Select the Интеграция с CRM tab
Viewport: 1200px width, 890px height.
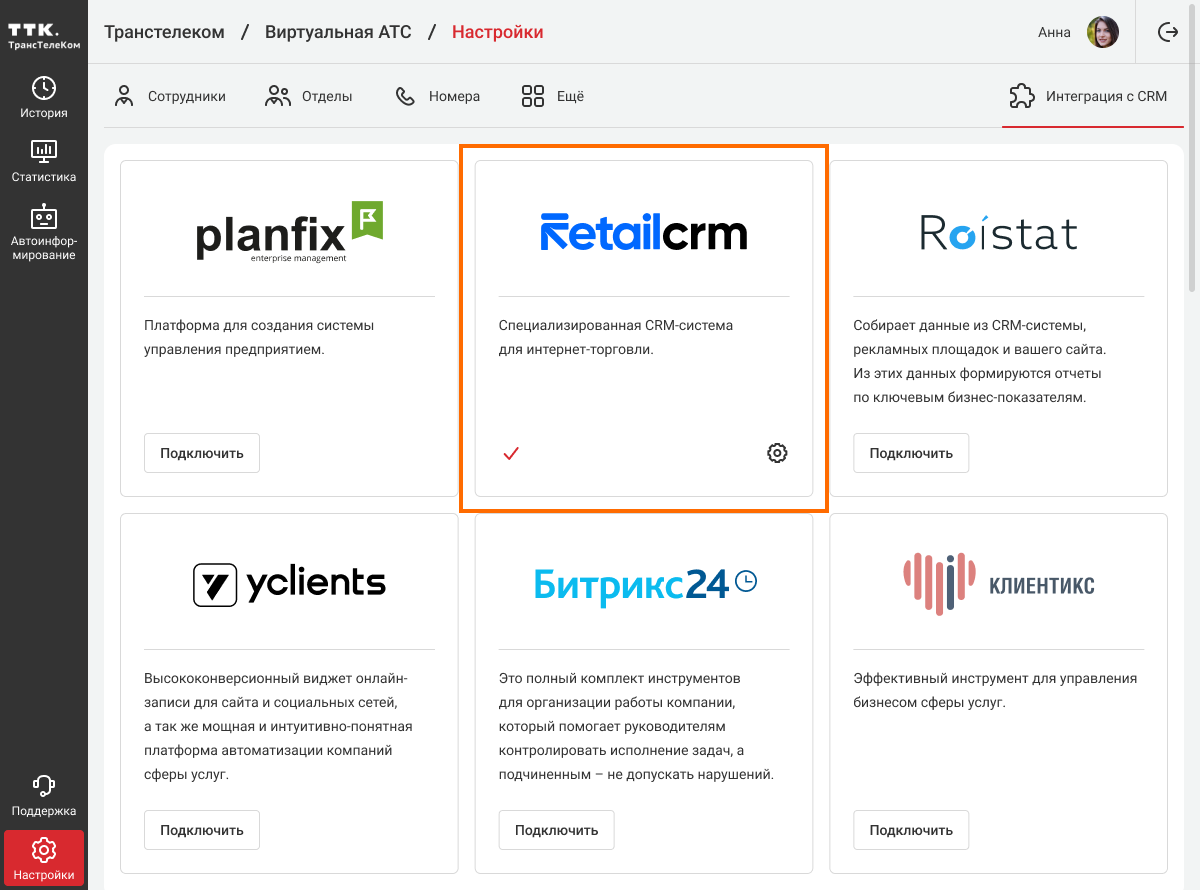pos(1088,97)
